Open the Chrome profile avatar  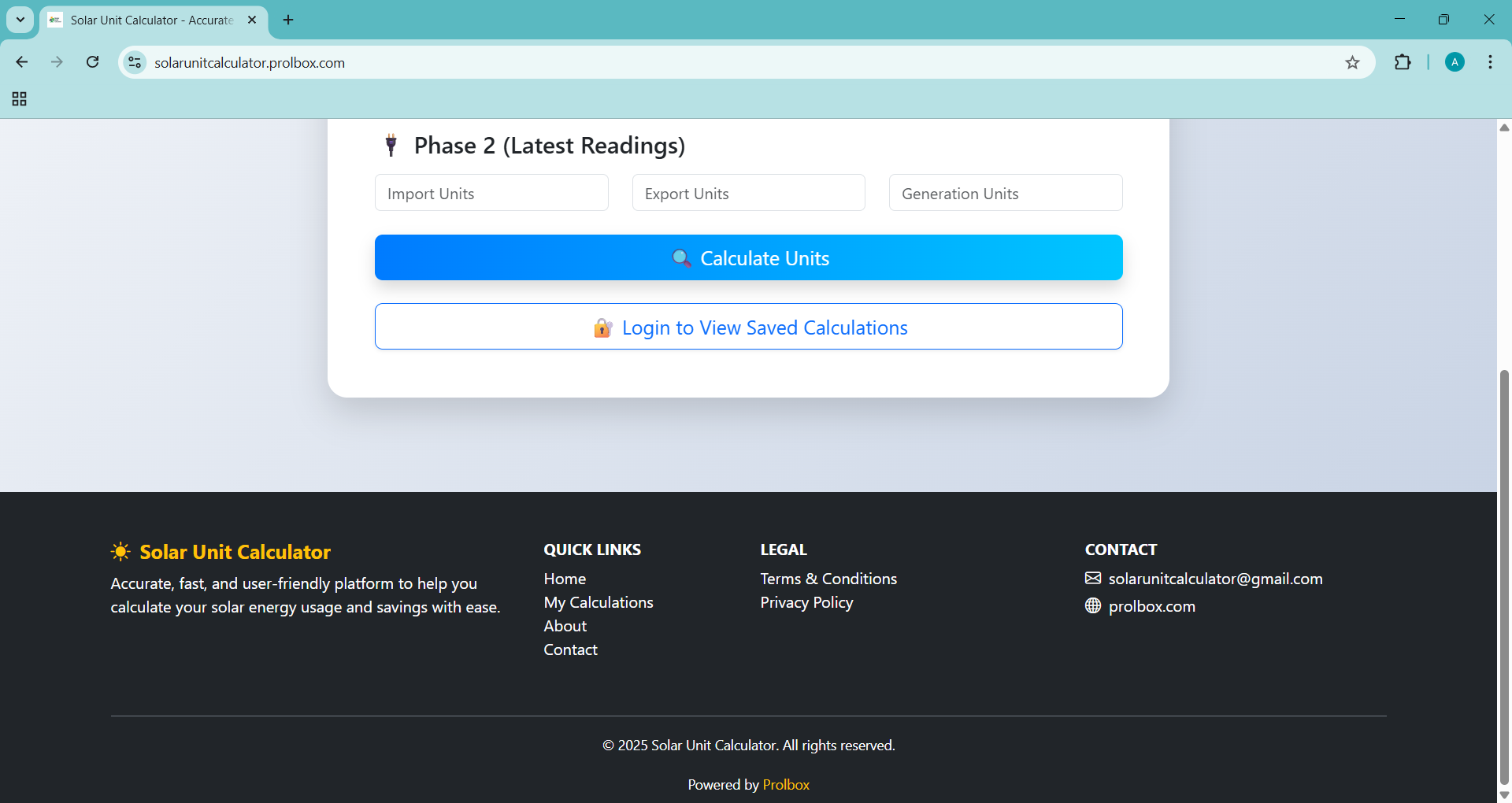pos(1455,62)
